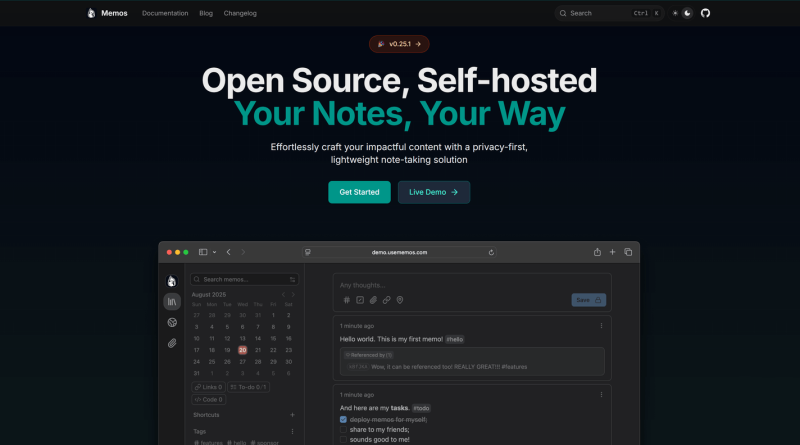Go to the next month in the calendar
The image size is (800, 445).
point(292,295)
